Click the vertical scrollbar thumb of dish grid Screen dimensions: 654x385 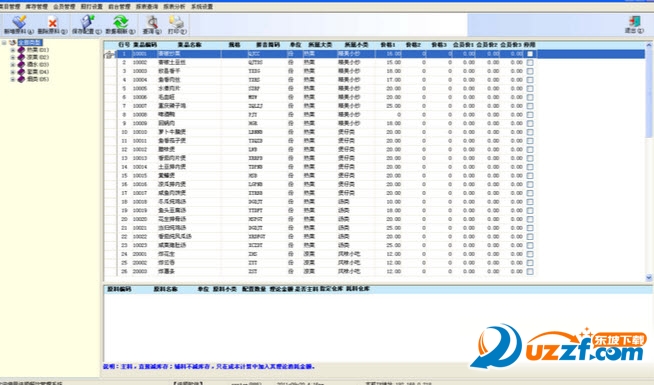(649, 93)
